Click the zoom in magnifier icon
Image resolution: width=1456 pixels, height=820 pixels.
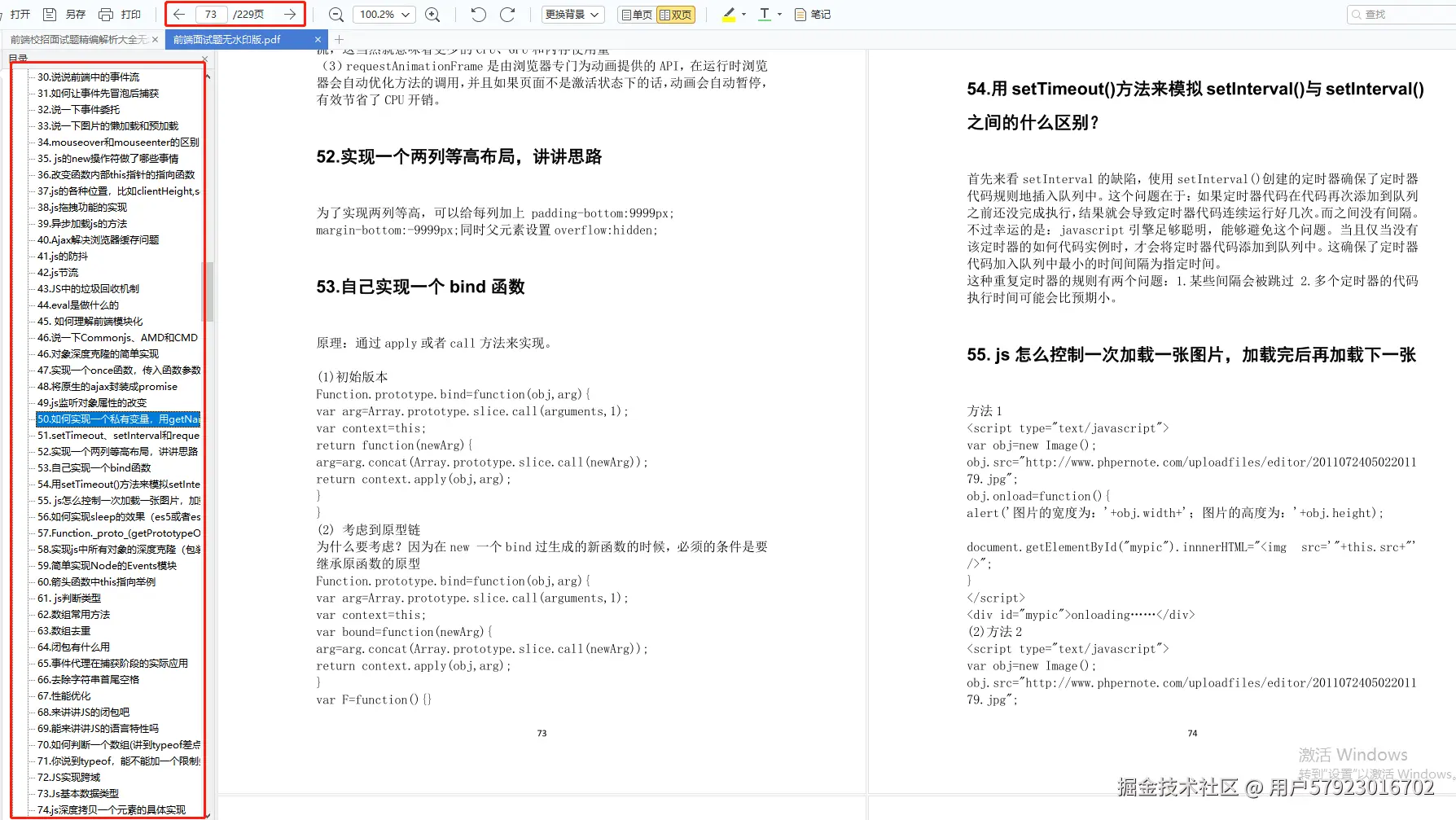pos(433,15)
